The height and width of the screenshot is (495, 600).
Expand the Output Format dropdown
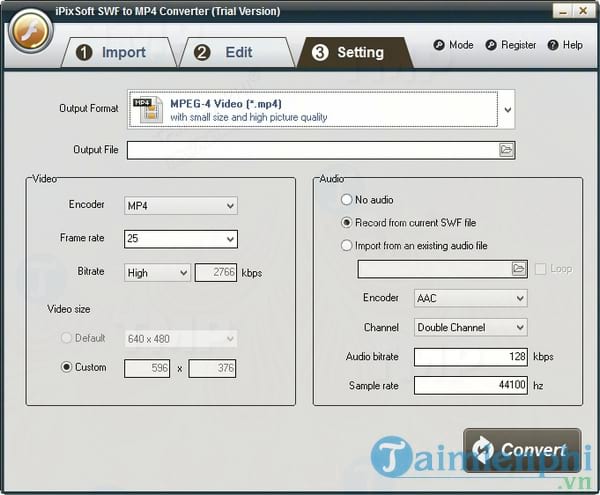point(507,110)
